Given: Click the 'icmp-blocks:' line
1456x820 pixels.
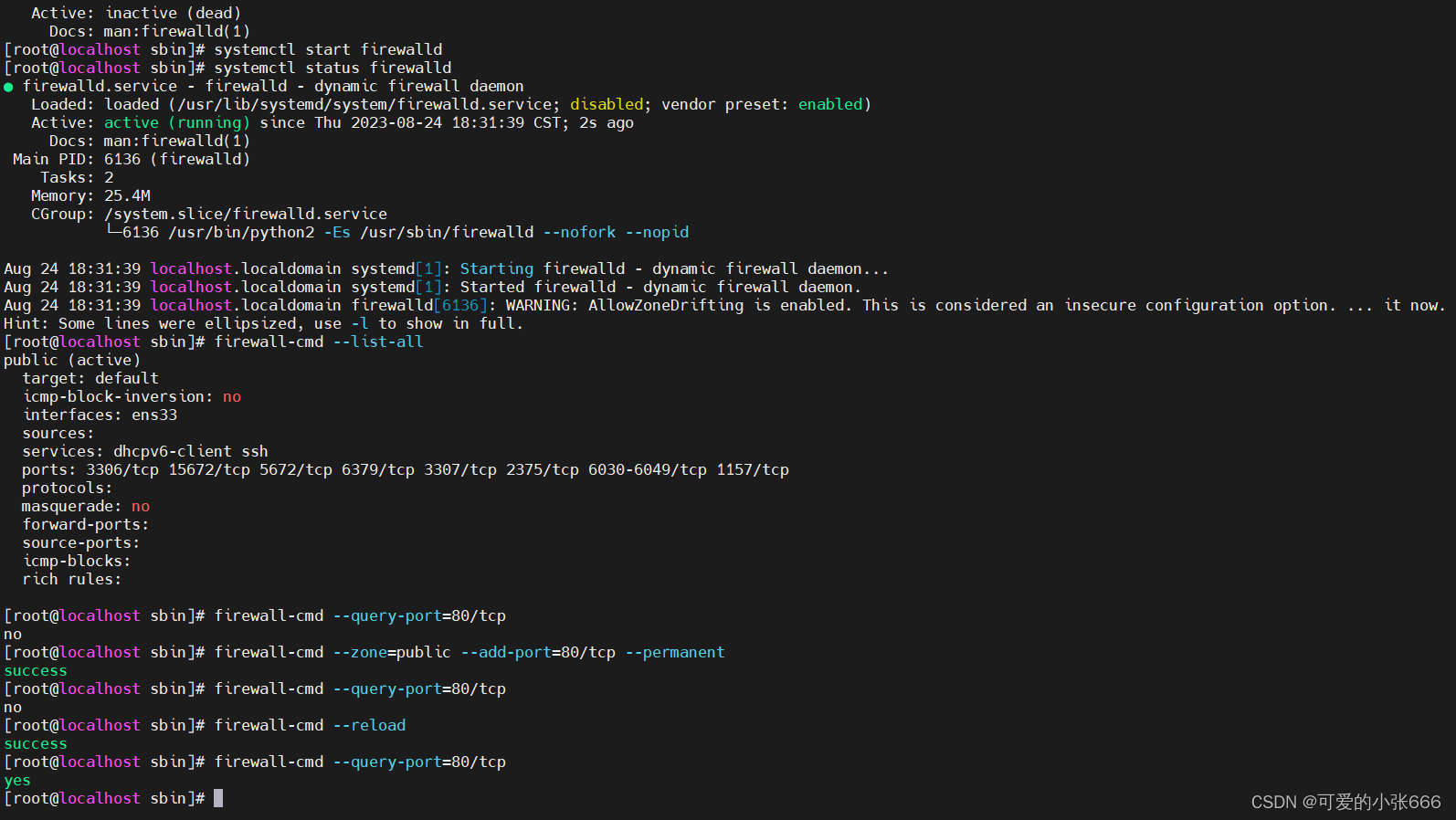Looking at the screenshot, I should (77, 561).
